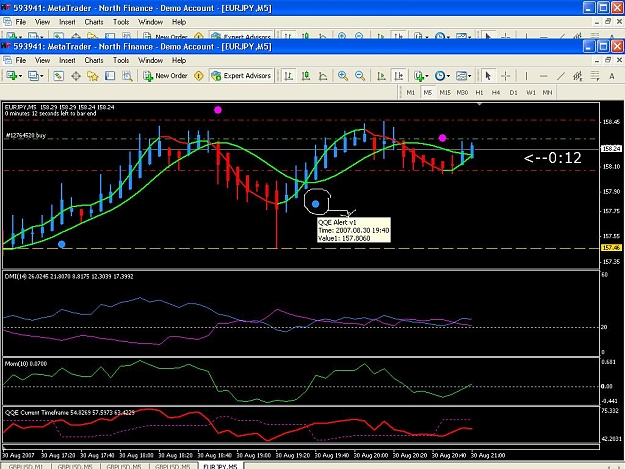The height and width of the screenshot is (469, 625).
Task: Expand the Periods clock dropdown
Action: [448, 76]
